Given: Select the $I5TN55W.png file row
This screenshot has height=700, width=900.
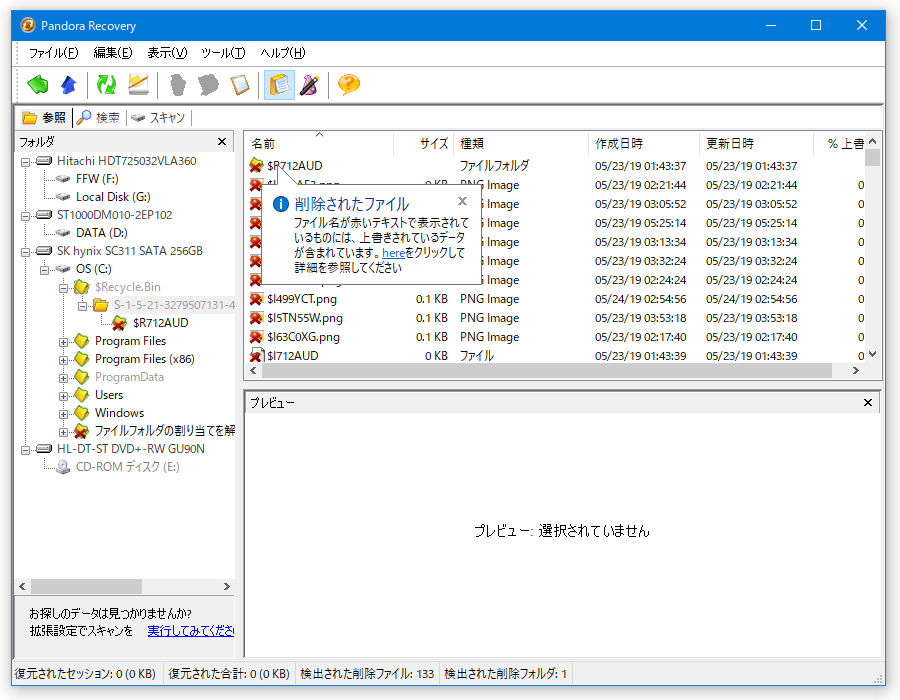Looking at the screenshot, I should [556, 318].
